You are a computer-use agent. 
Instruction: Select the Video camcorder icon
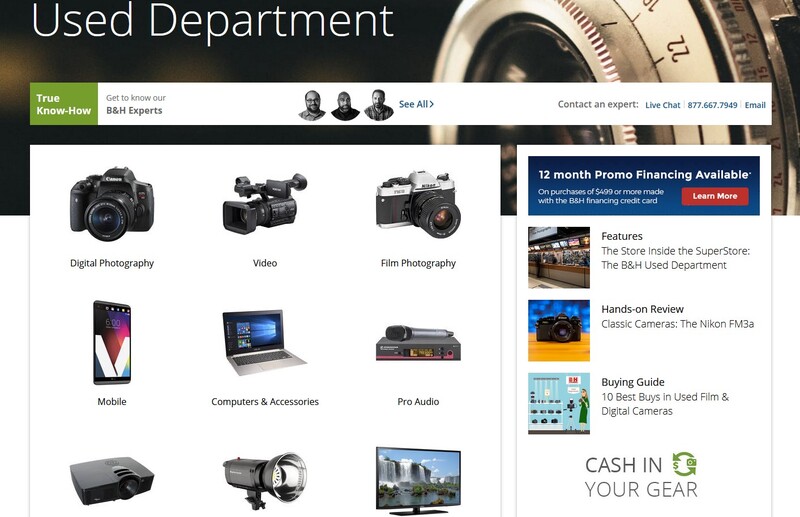click(265, 204)
